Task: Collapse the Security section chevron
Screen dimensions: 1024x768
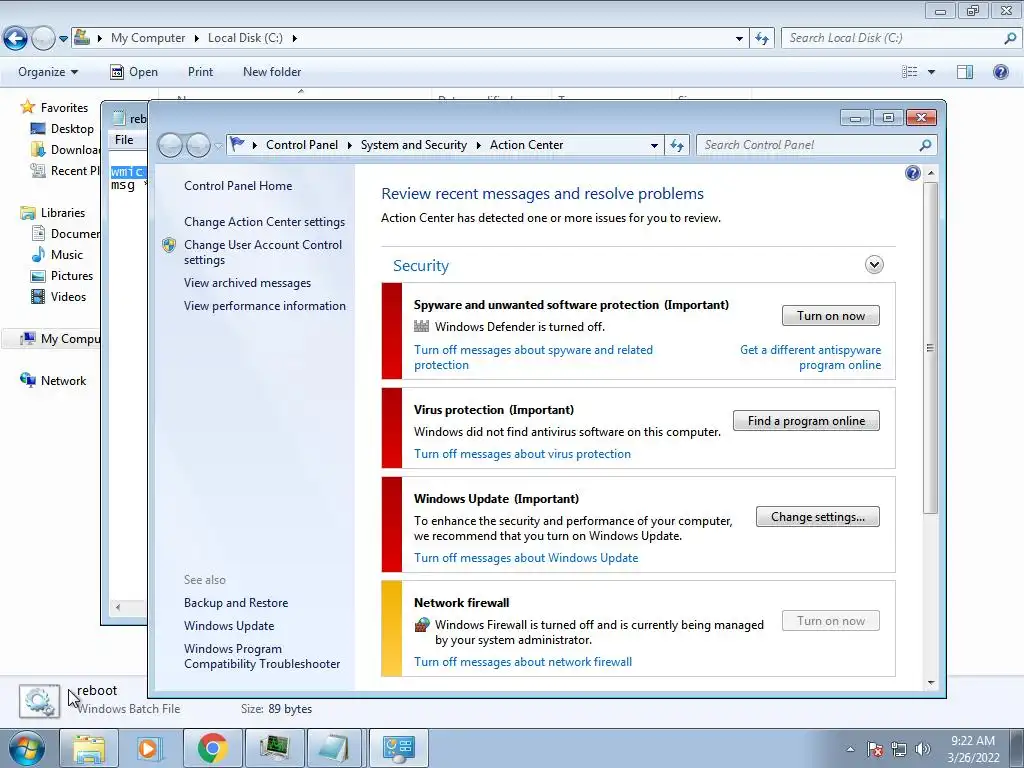Action: 874,264
